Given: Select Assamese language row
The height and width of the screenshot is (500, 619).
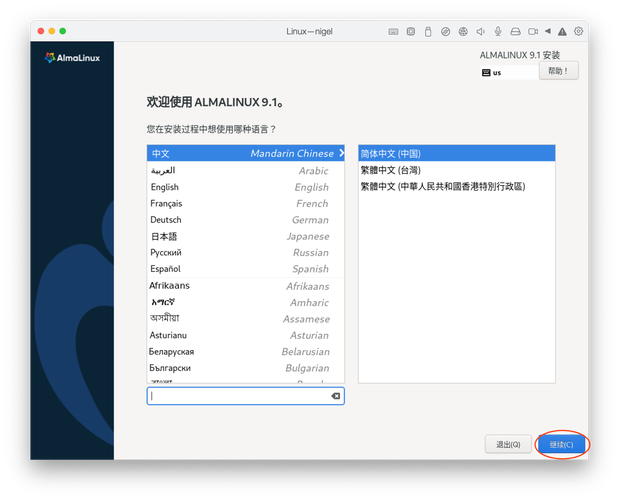Looking at the screenshot, I should click(246, 319).
